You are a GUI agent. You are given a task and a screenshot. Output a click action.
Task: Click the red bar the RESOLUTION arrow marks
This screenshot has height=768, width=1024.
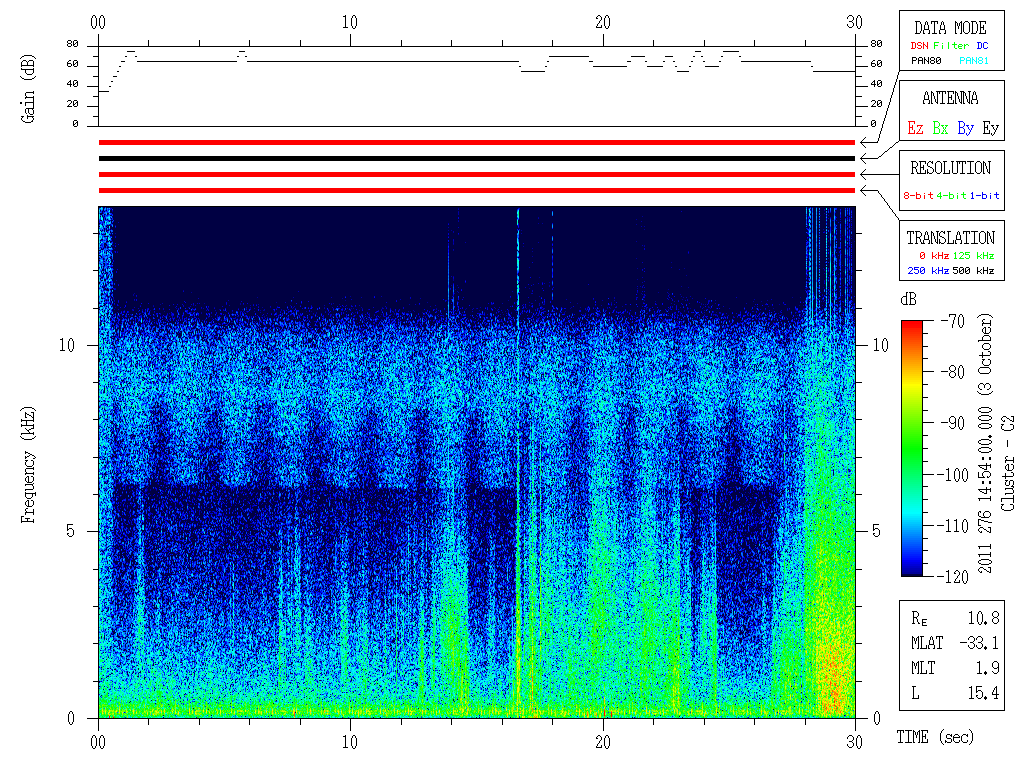coord(477,174)
